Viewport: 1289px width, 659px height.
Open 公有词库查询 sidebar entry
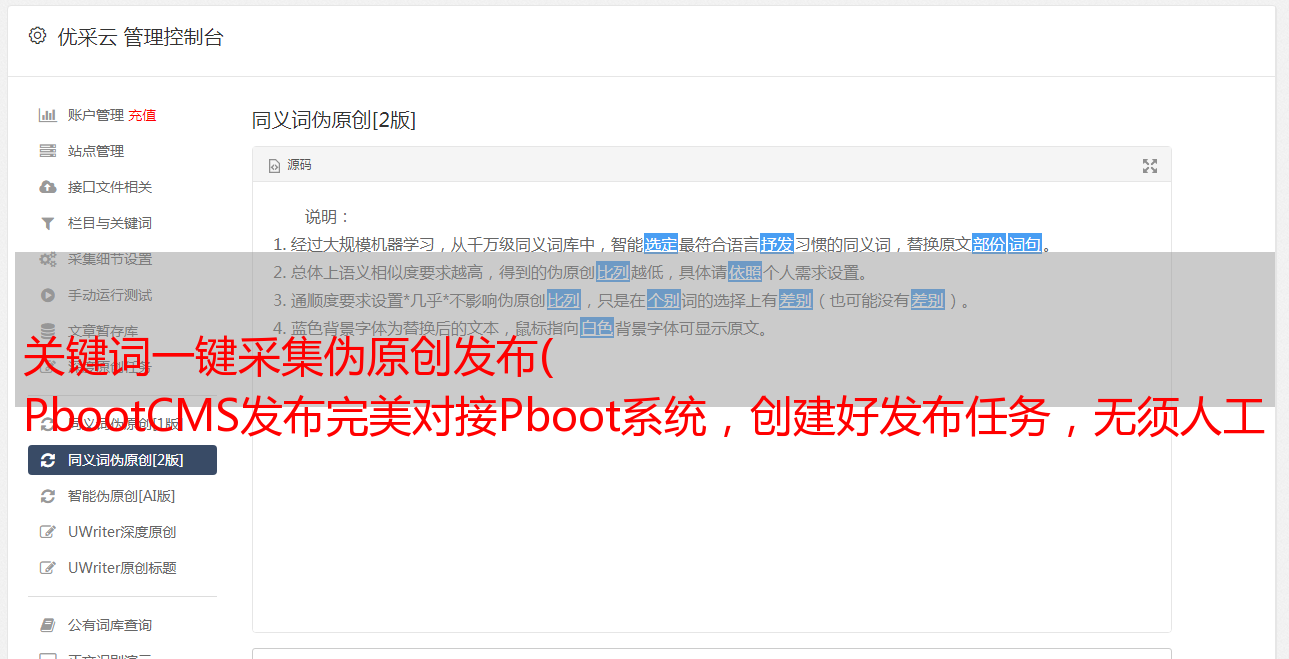[x=110, y=625]
